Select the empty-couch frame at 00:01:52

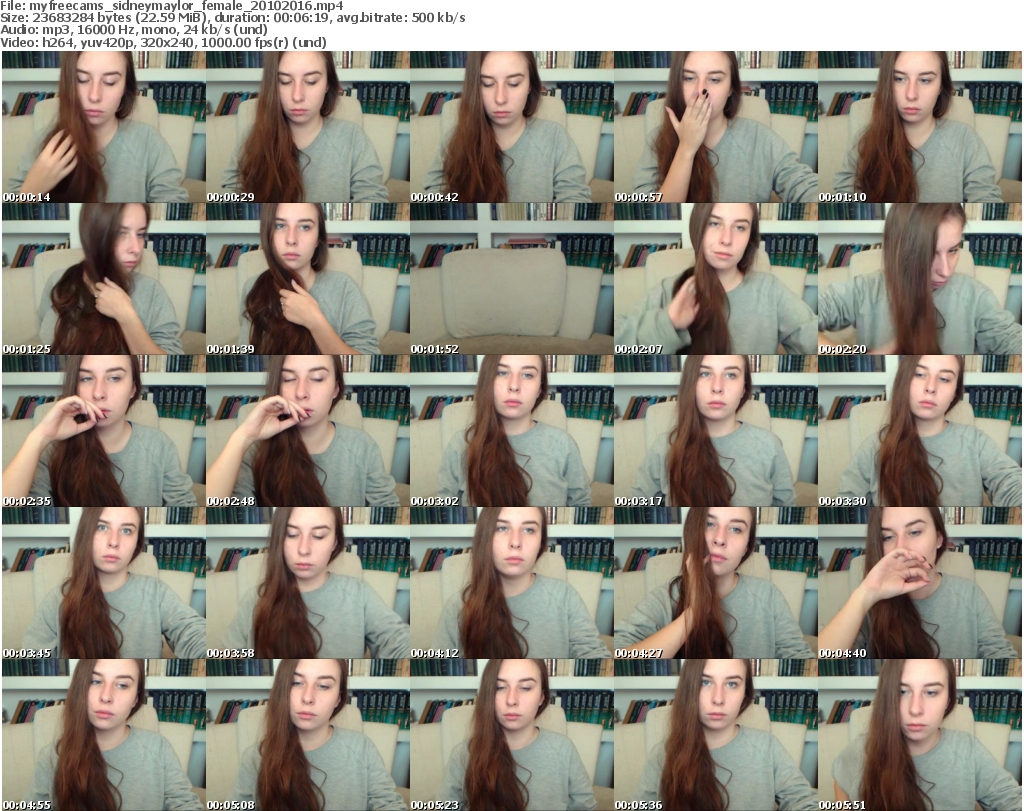511,279
